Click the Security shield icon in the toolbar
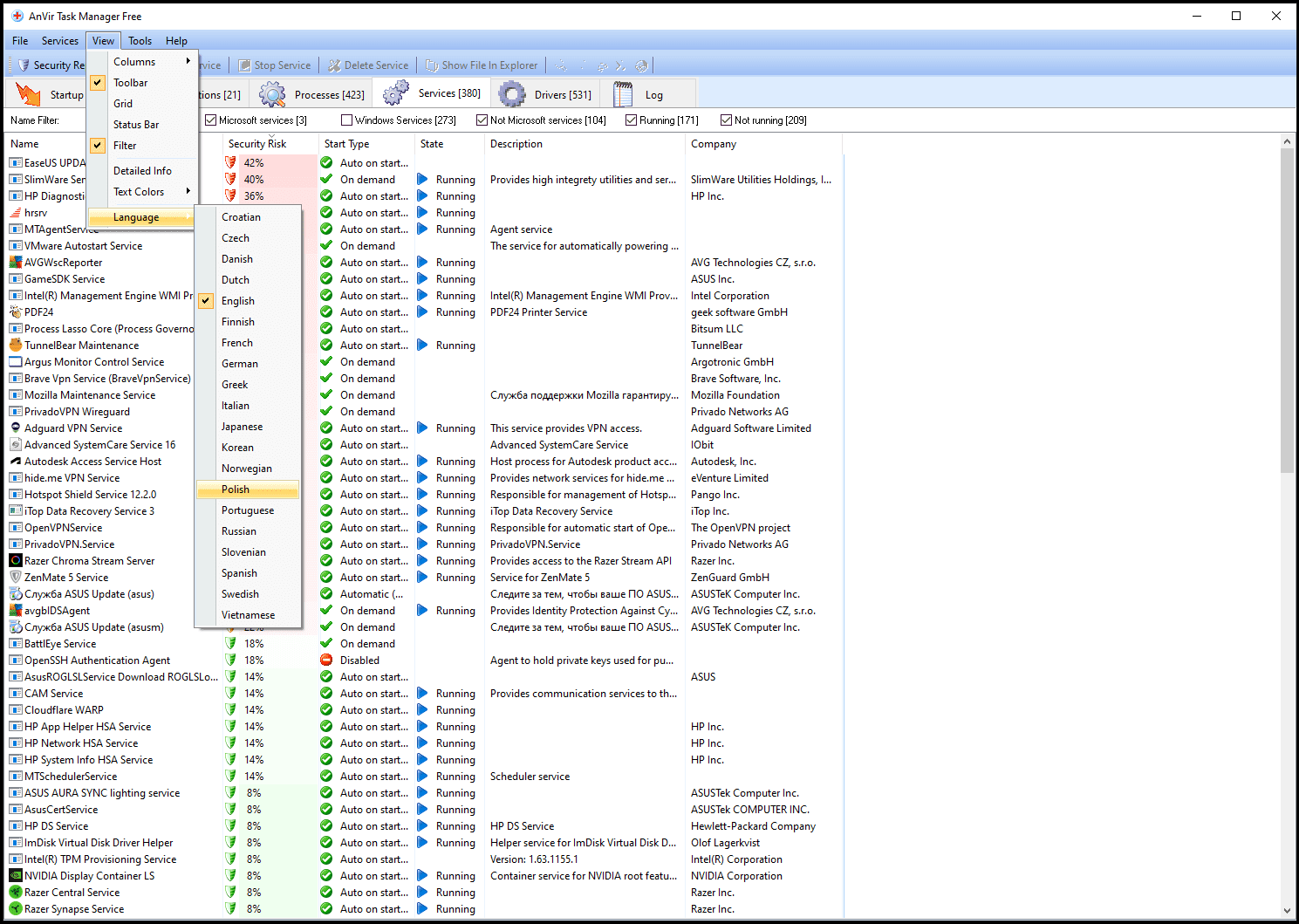Image resolution: width=1299 pixels, height=924 pixels. 24,65
